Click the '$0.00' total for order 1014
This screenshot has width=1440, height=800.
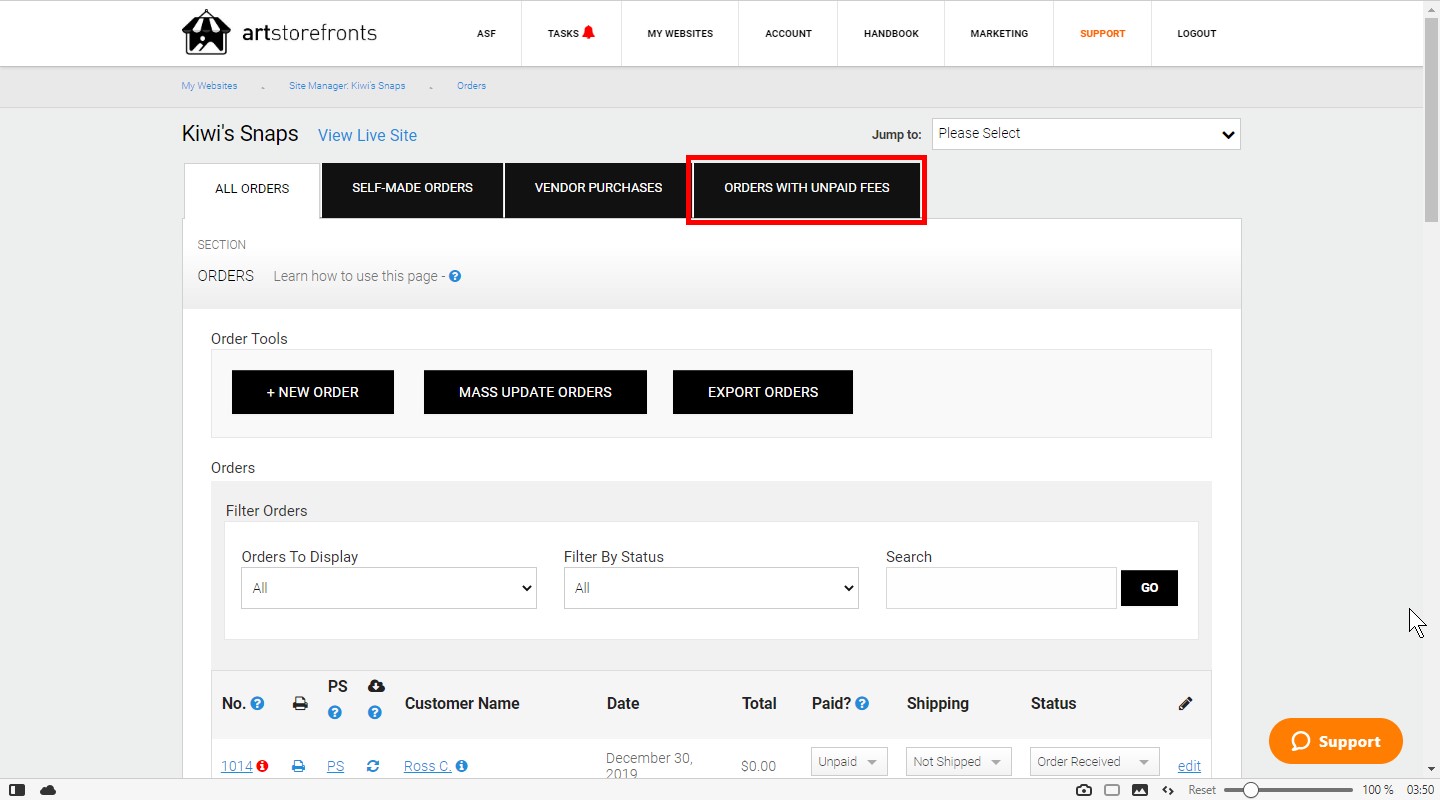(758, 766)
